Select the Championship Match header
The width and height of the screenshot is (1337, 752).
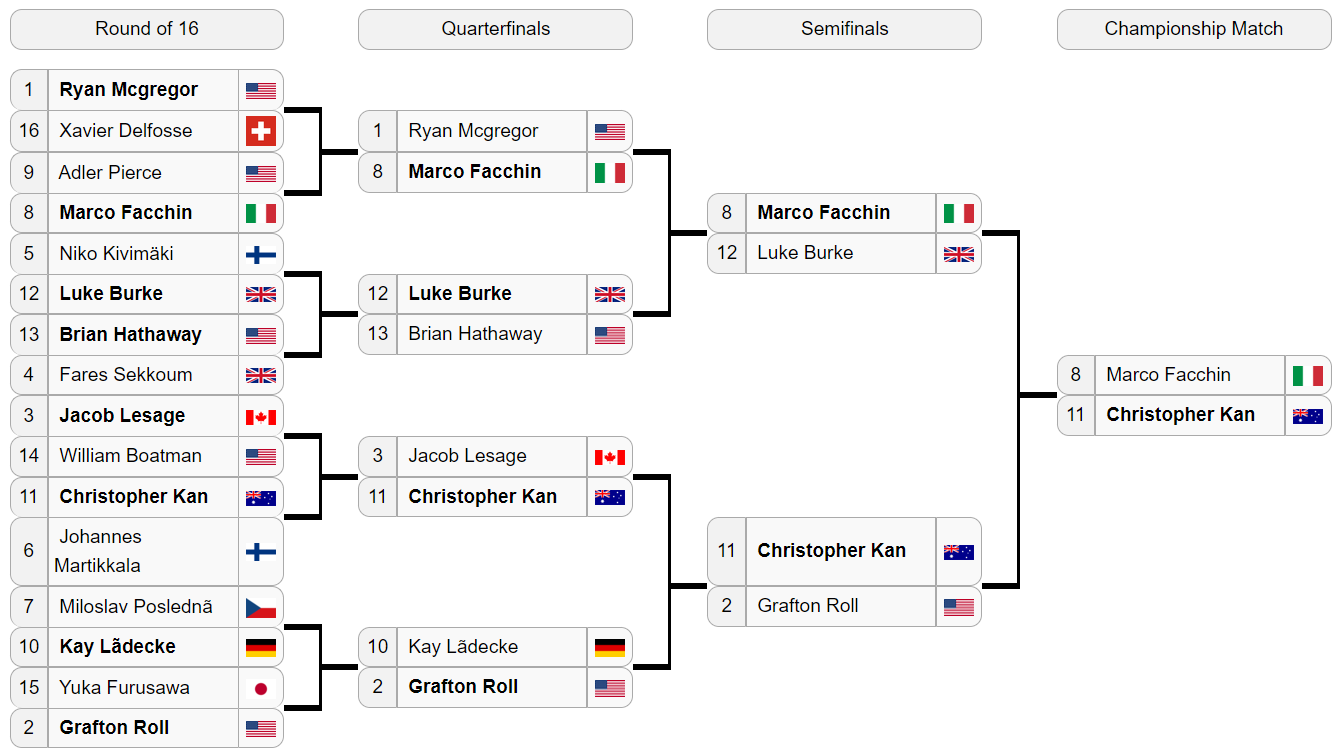point(1194,29)
